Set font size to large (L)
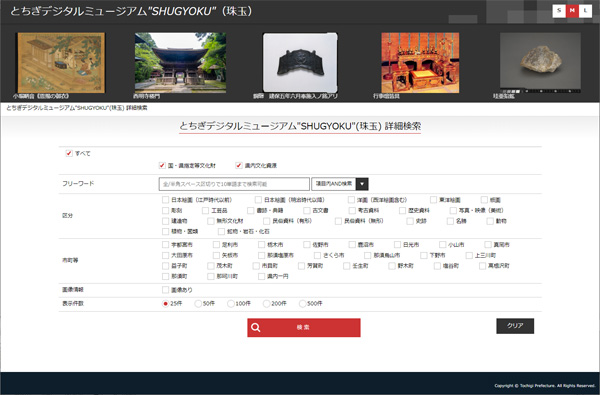 pyautogui.click(x=585, y=11)
